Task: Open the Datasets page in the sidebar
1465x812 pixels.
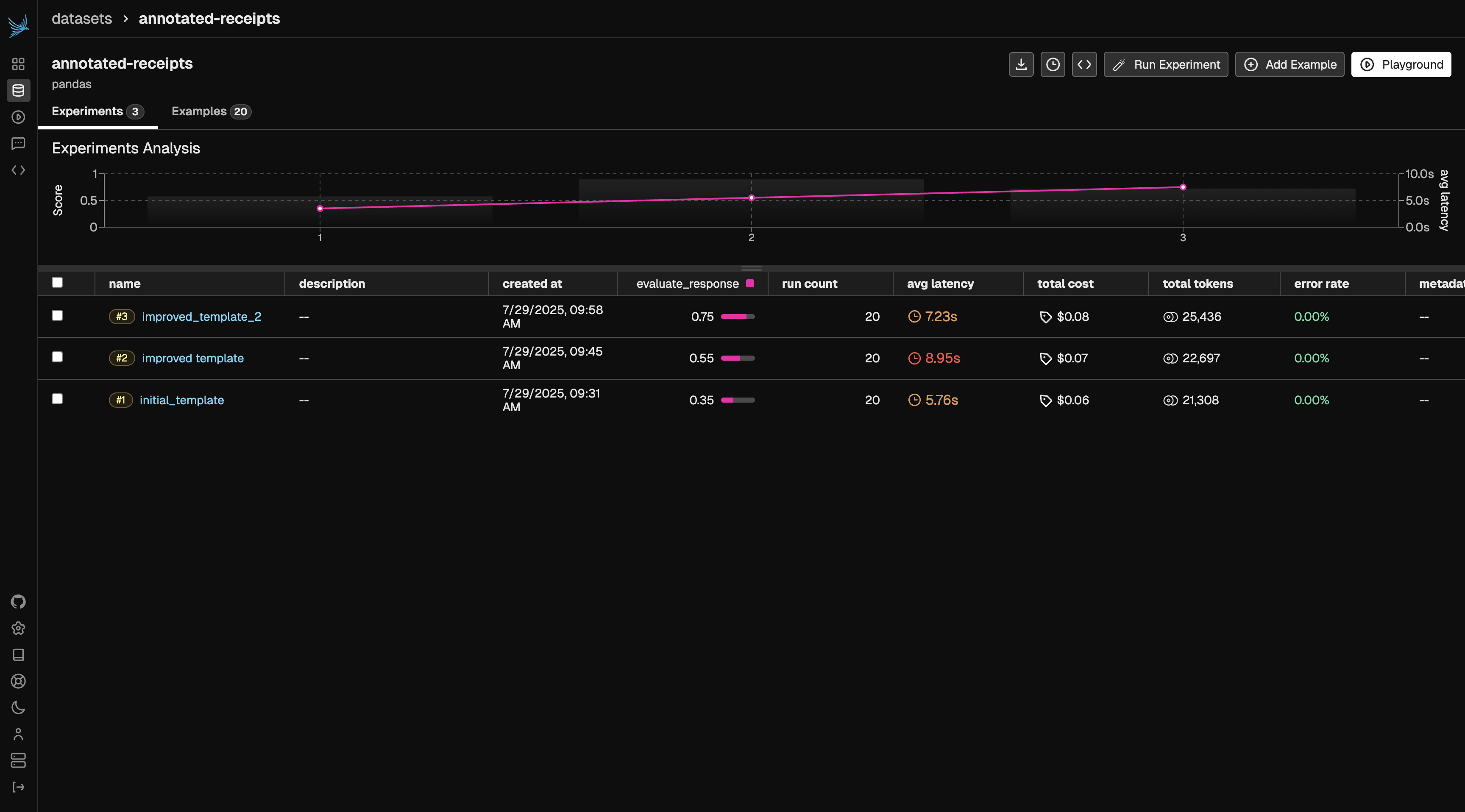Action: pos(18,90)
